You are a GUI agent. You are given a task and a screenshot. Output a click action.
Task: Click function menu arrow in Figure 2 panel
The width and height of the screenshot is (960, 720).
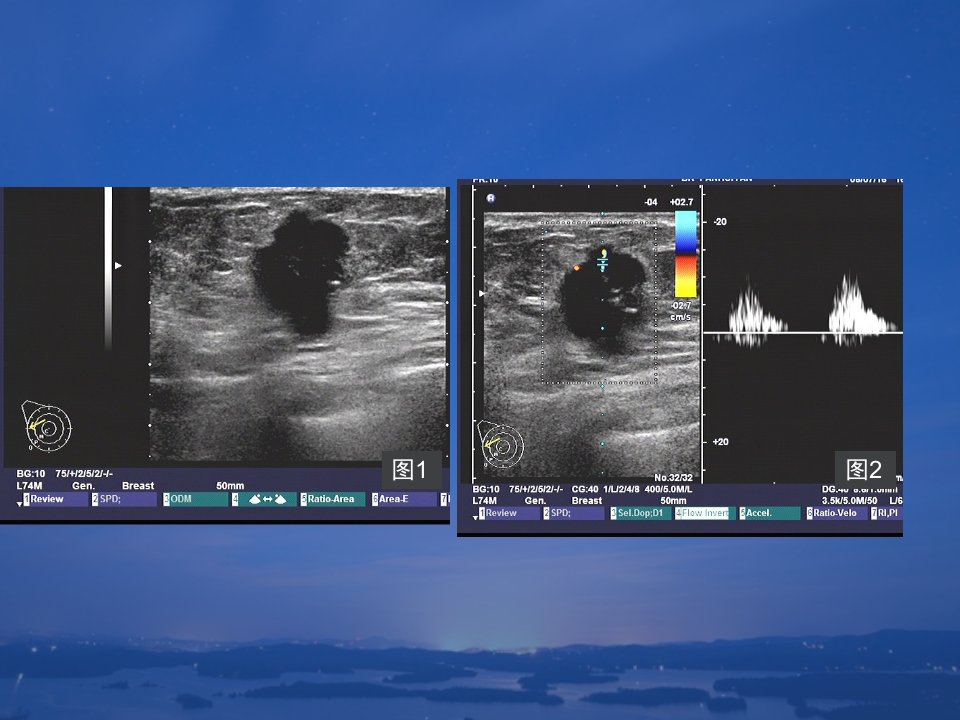tap(476, 517)
